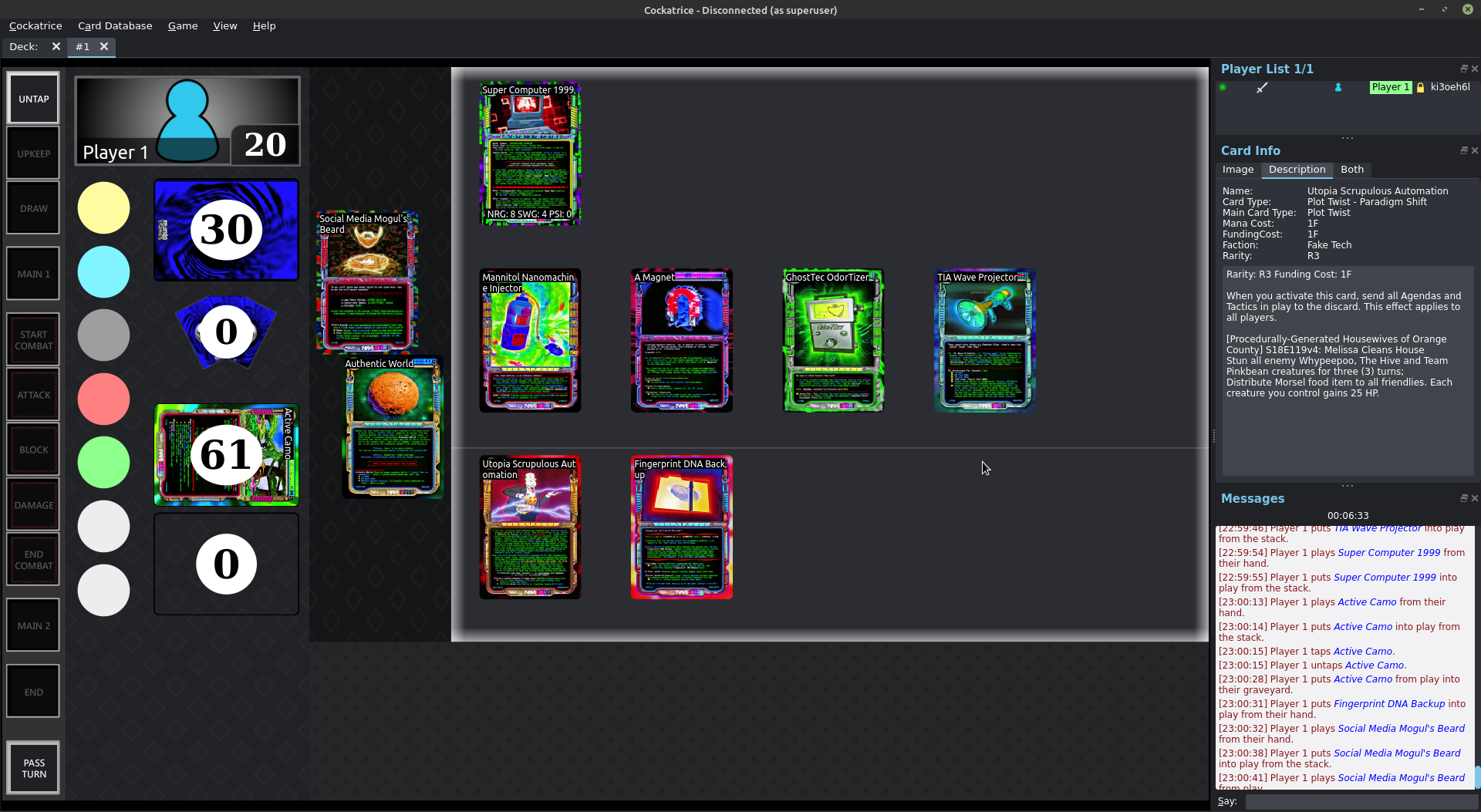Select Authentic World card
Viewport: 1481px width, 812px height.
pyautogui.click(x=393, y=426)
